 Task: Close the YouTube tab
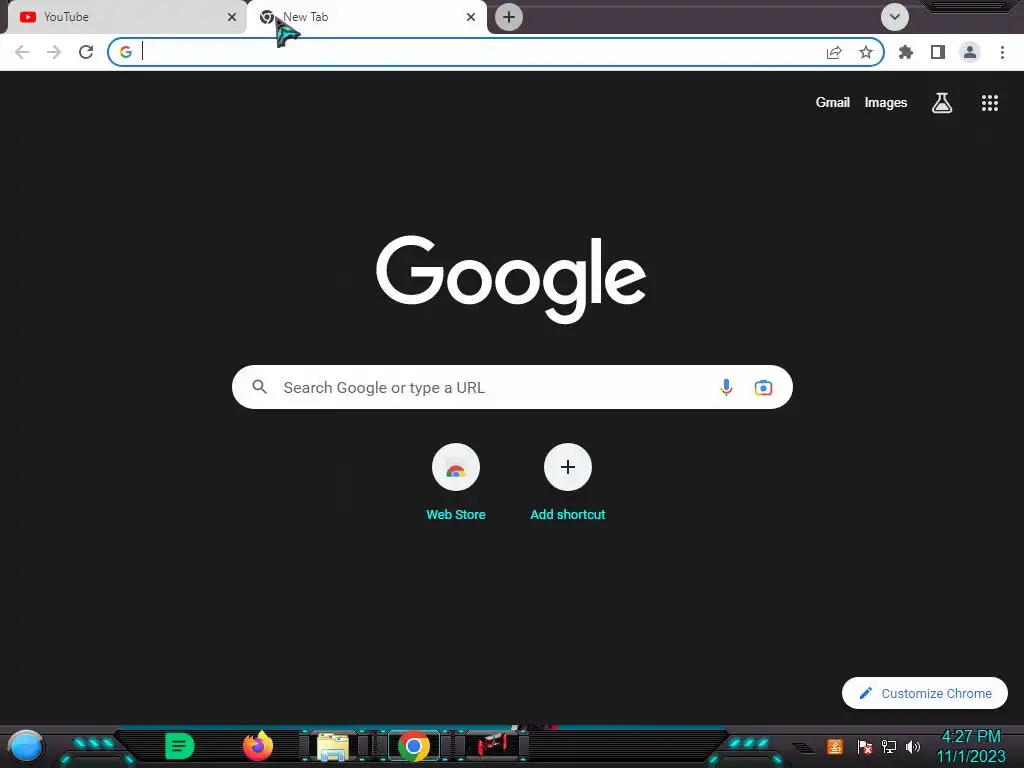click(x=232, y=17)
